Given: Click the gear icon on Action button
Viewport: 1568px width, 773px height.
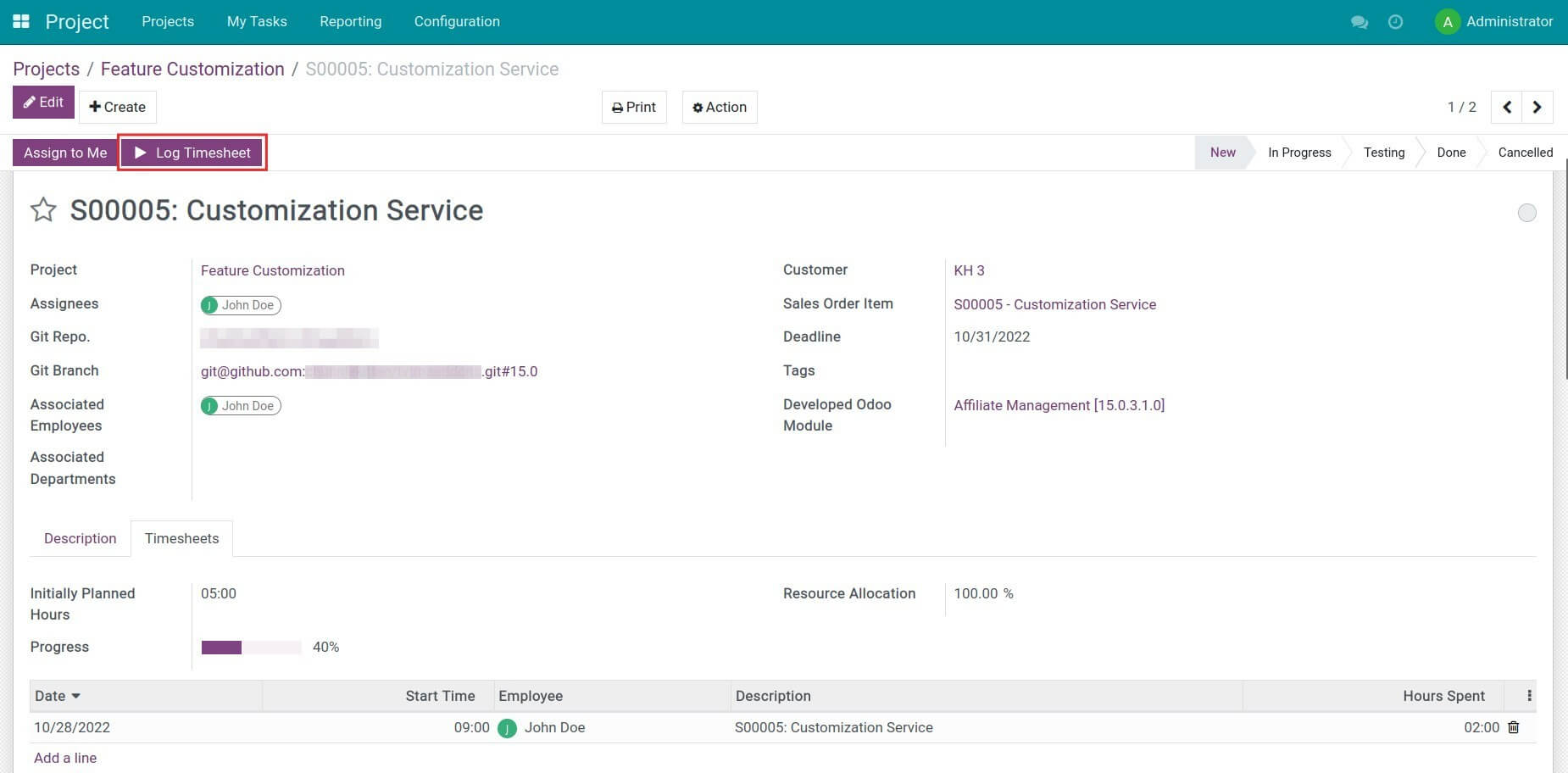Looking at the screenshot, I should coord(698,108).
